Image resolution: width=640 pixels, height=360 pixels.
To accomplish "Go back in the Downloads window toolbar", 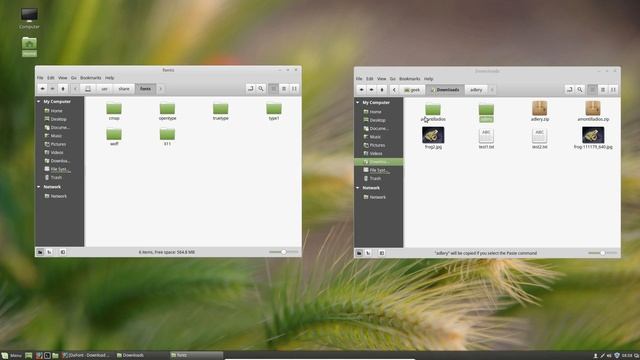I will click(361, 90).
